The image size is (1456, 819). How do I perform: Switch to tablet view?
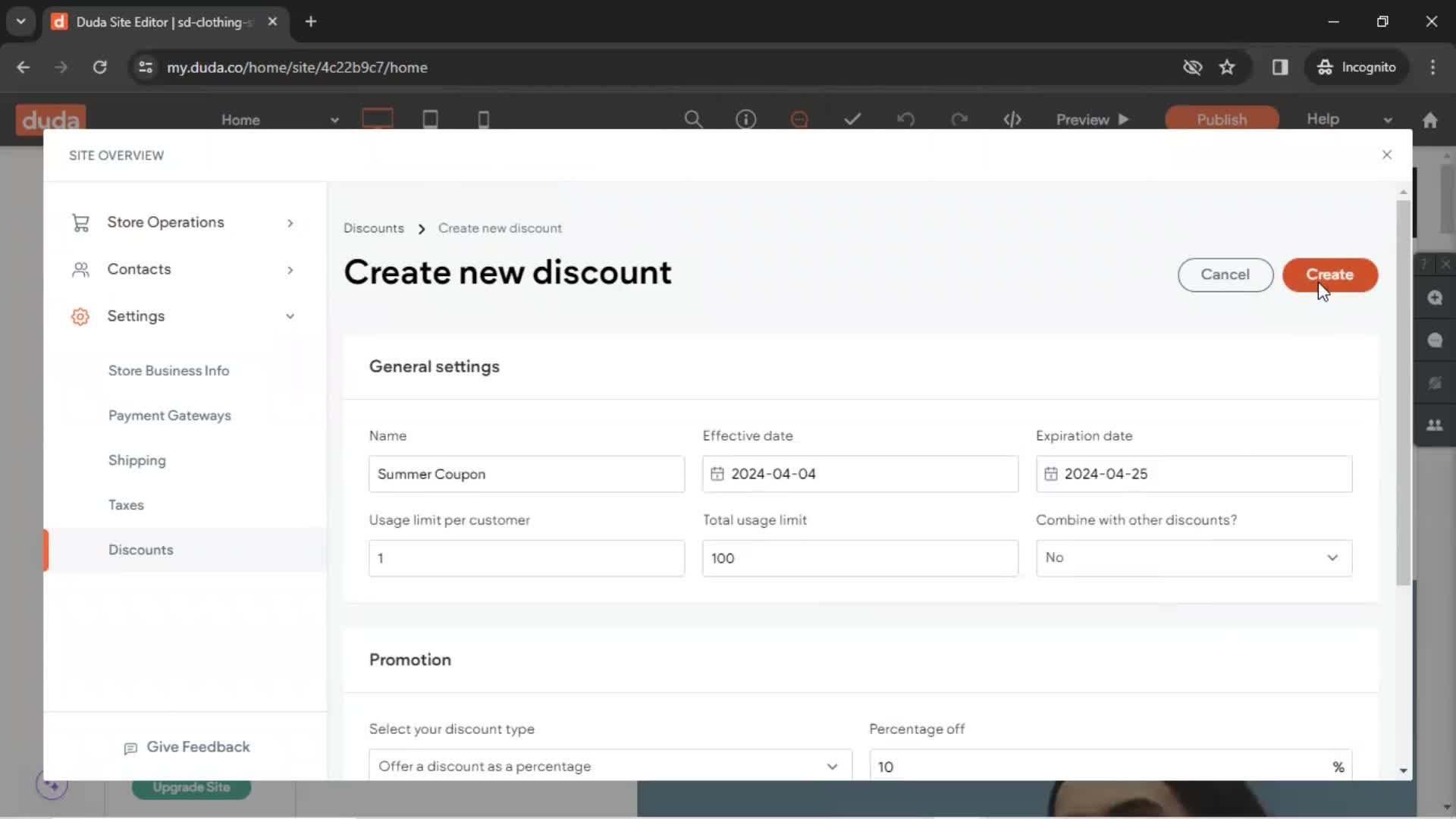click(x=430, y=119)
